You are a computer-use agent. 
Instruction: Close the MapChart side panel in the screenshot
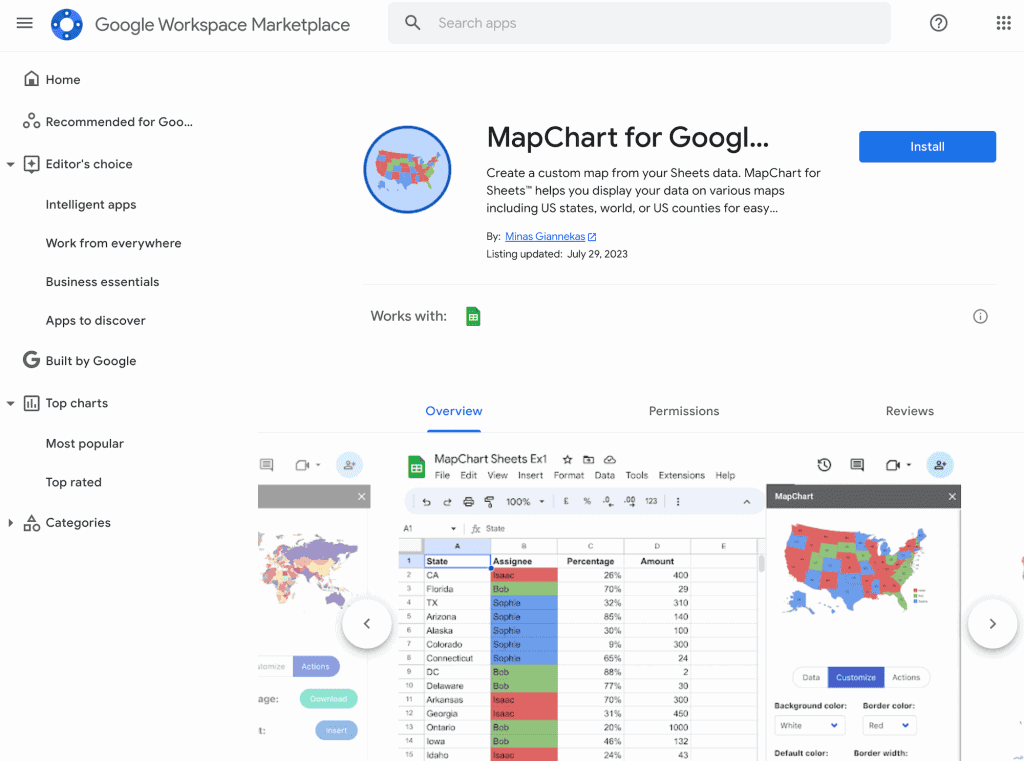point(952,496)
